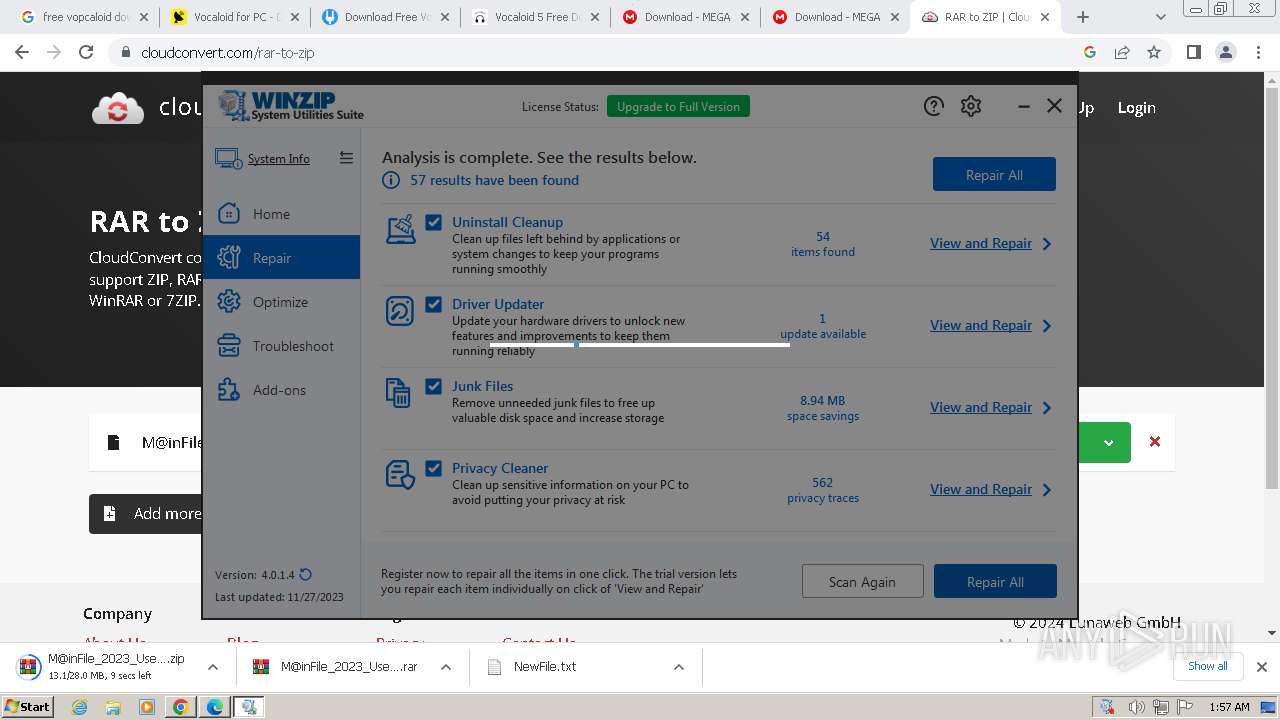Open the Windows Start button
1280x720 pixels.
28,707
